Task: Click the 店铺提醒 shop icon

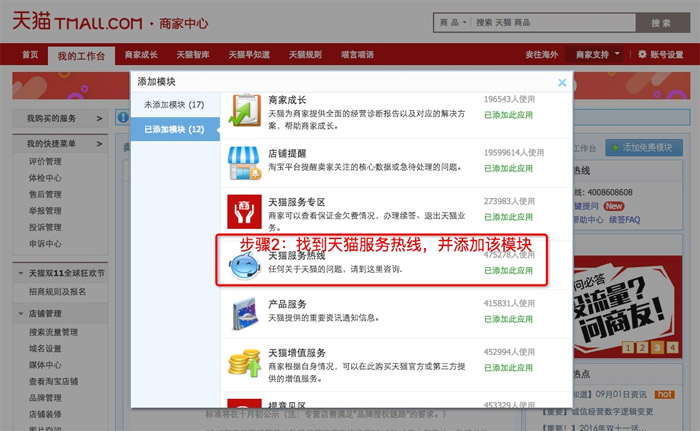Action: [x=244, y=163]
